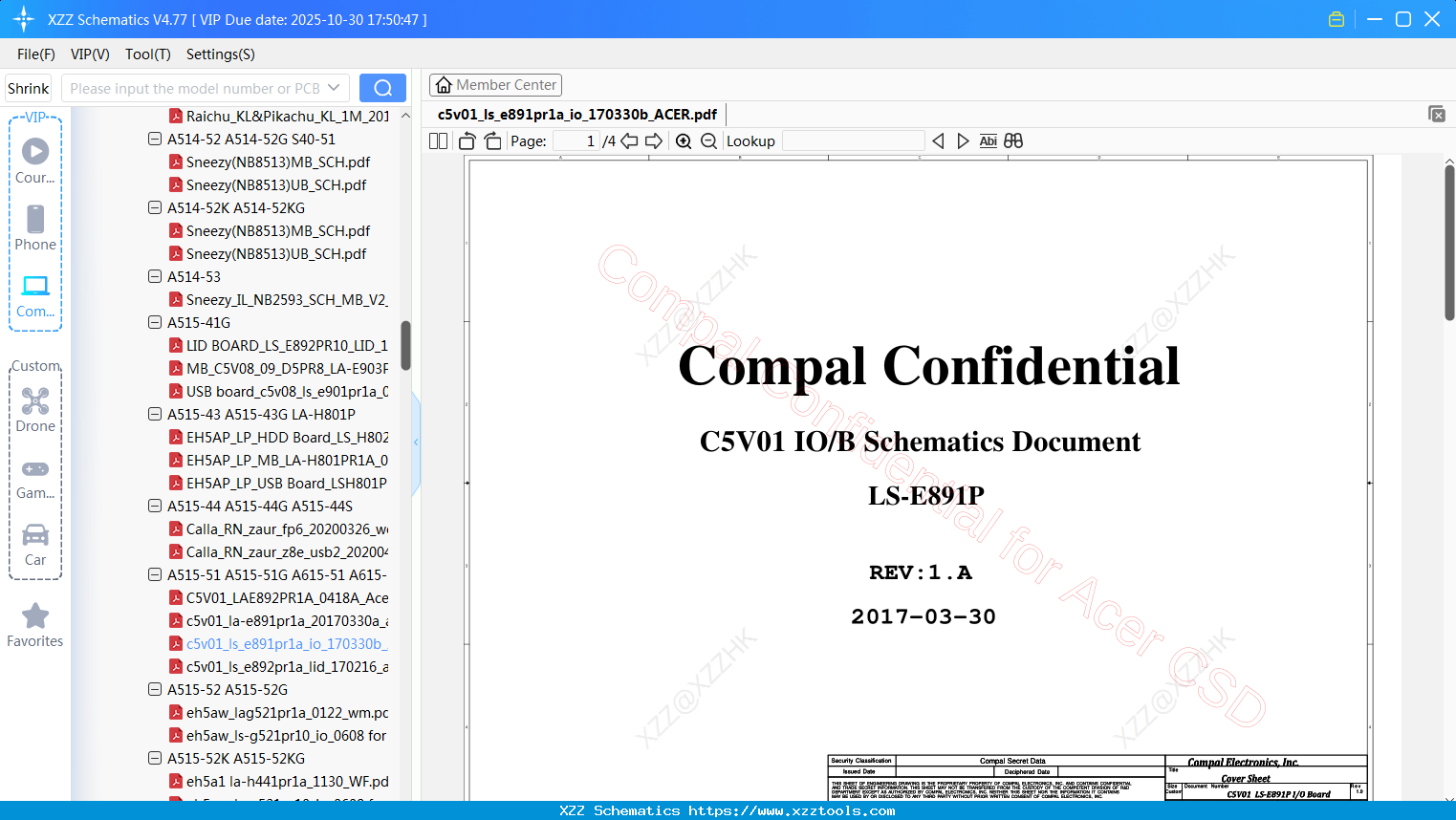Go to previous page with left arrow

coord(629,141)
